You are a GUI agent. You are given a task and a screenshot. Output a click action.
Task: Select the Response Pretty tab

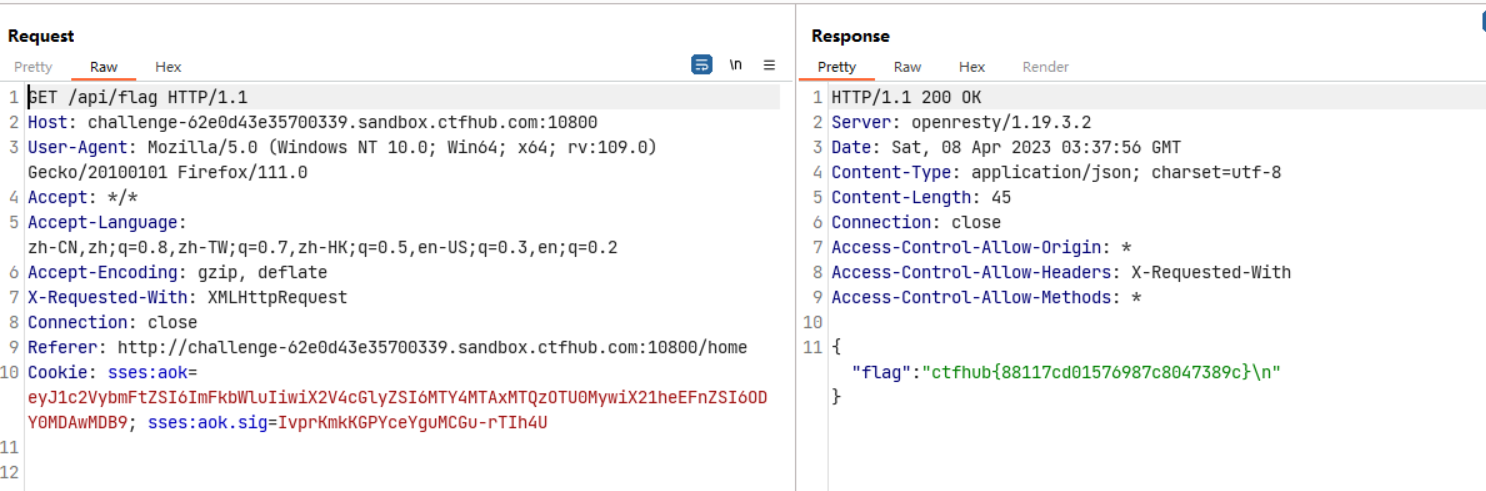(x=837, y=67)
